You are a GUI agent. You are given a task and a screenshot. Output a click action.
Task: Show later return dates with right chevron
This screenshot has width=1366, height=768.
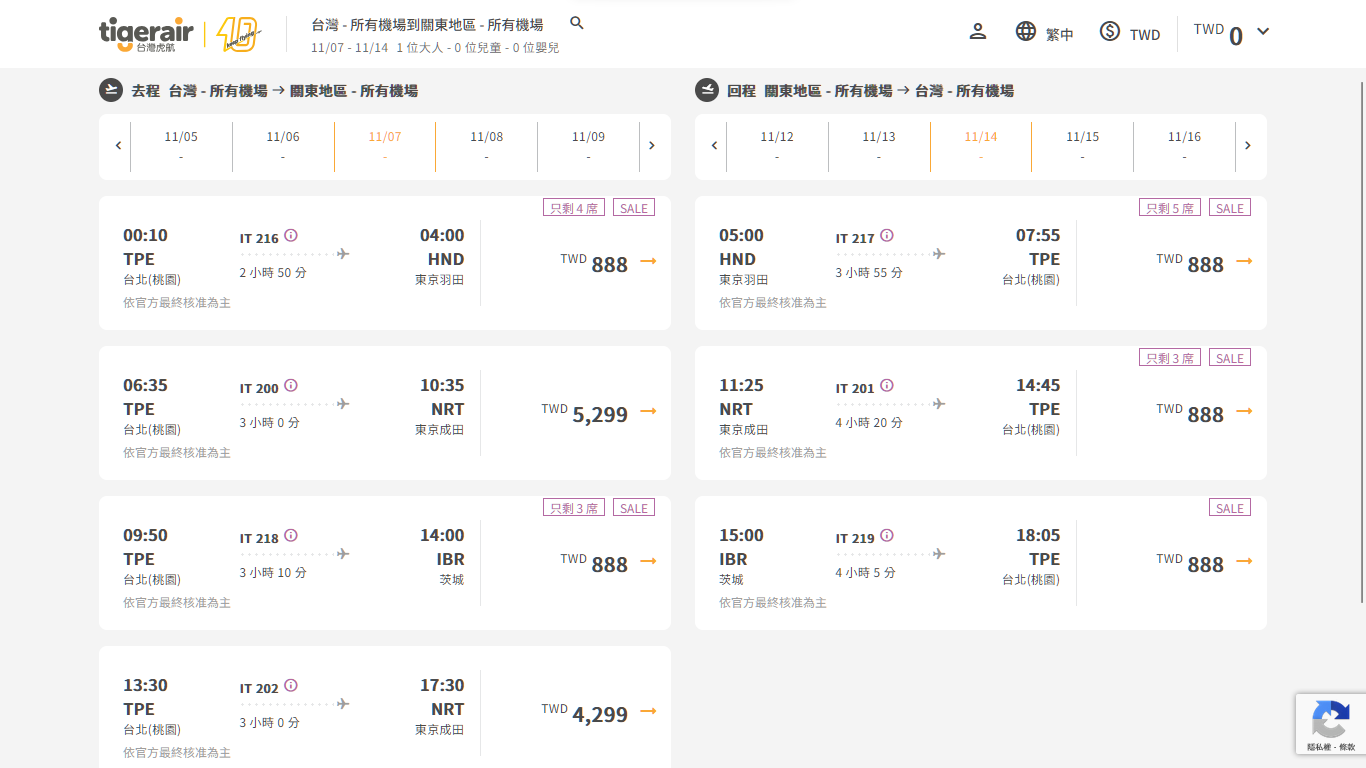tap(1248, 146)
